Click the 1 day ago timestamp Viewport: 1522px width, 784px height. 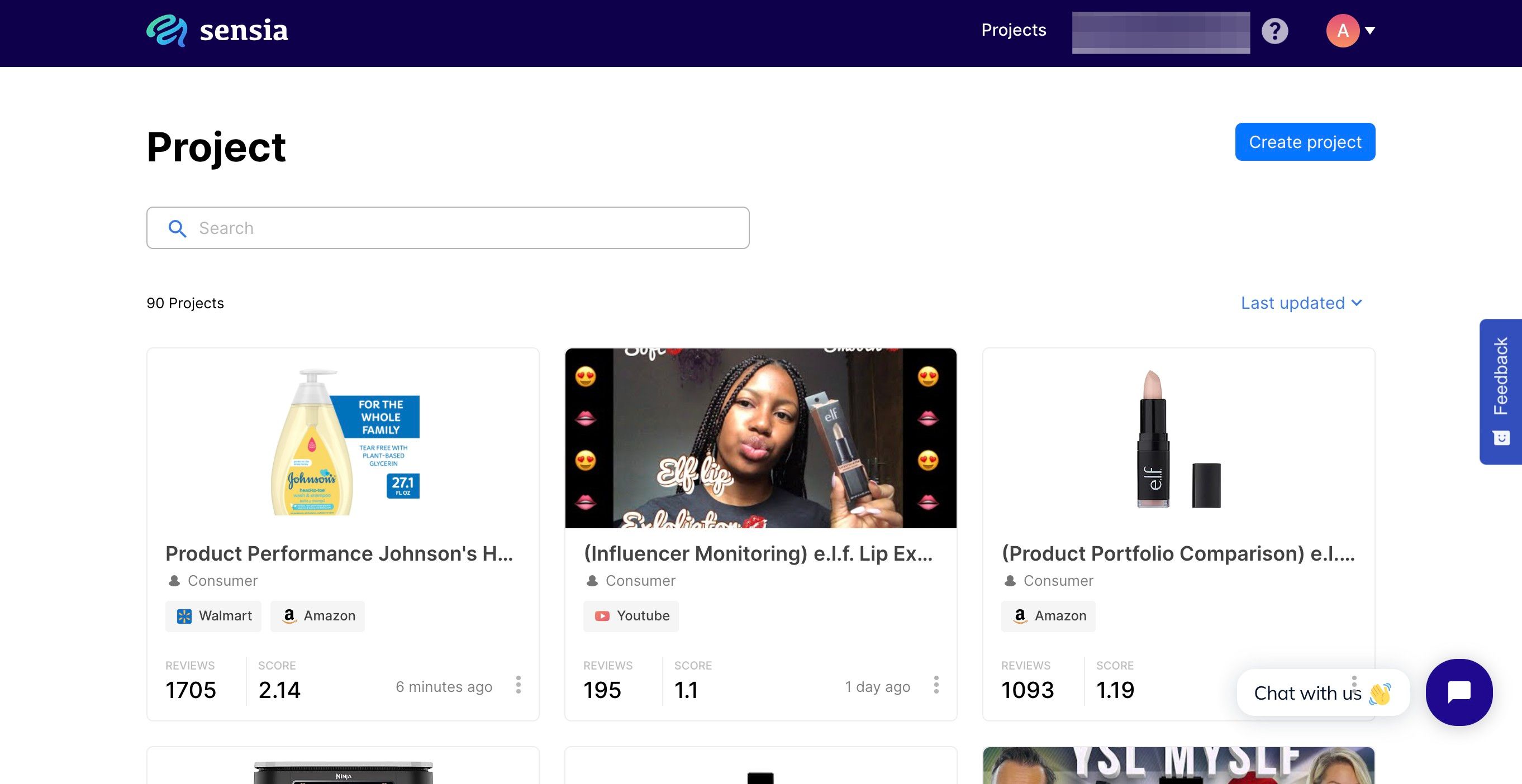[877, 687]
